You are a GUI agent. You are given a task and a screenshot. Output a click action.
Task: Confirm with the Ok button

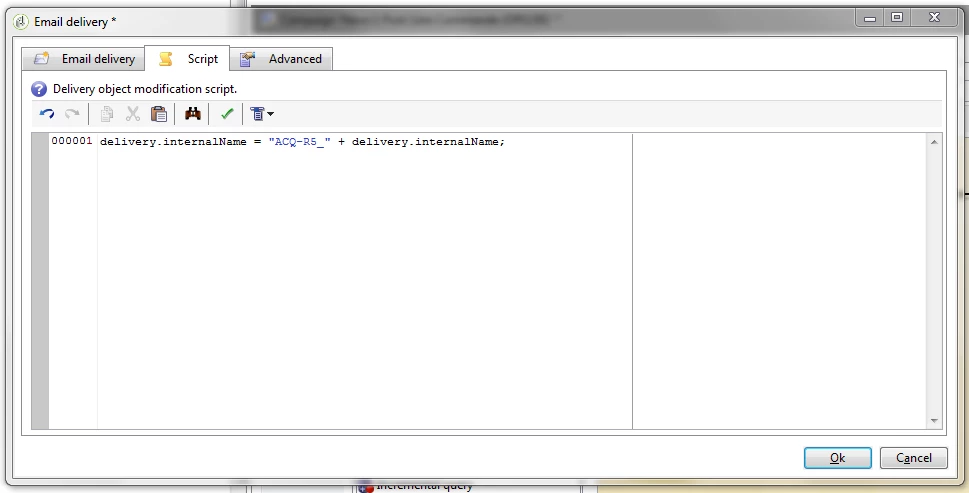[837, 458]
